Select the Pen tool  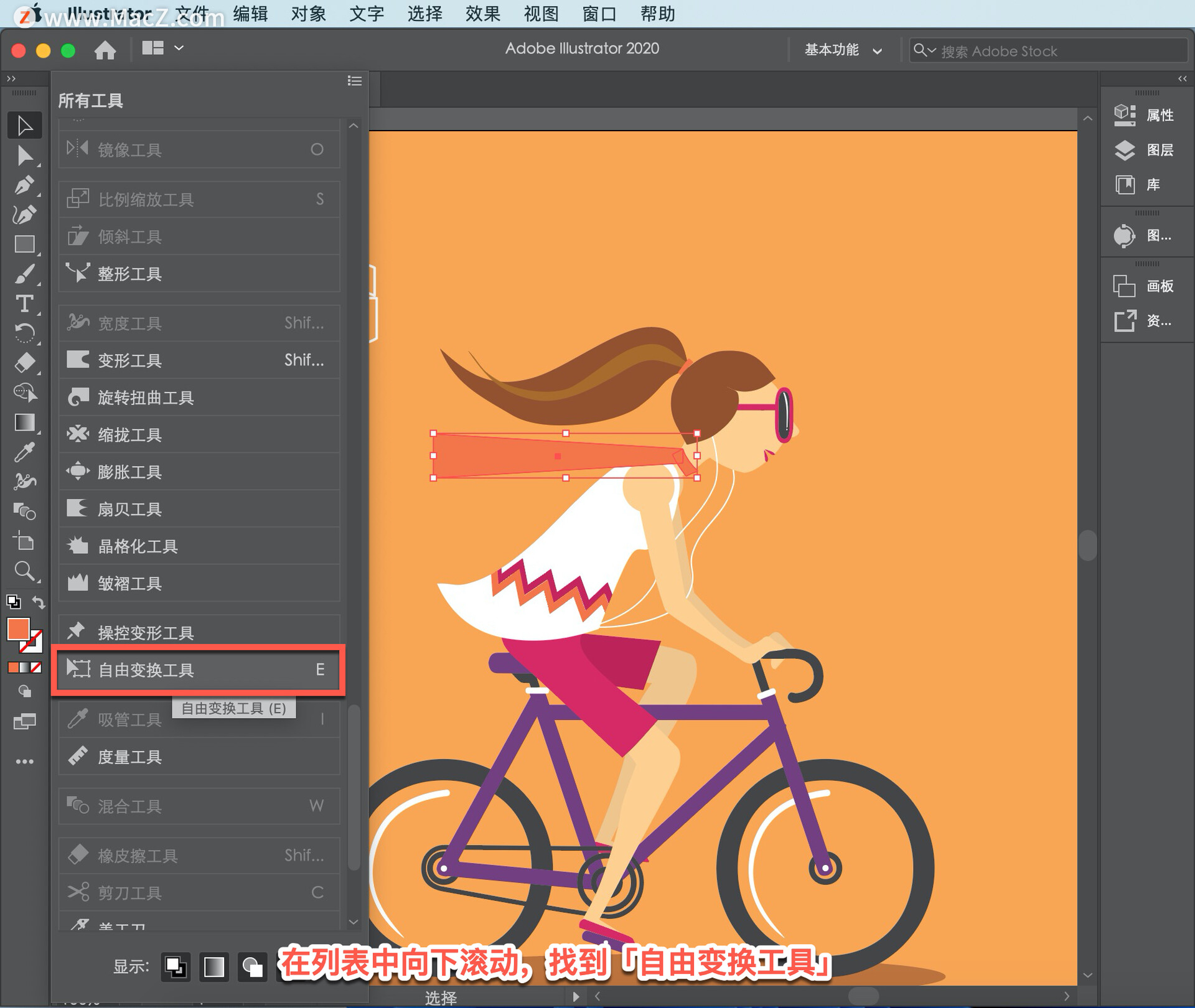pos(24,185)
